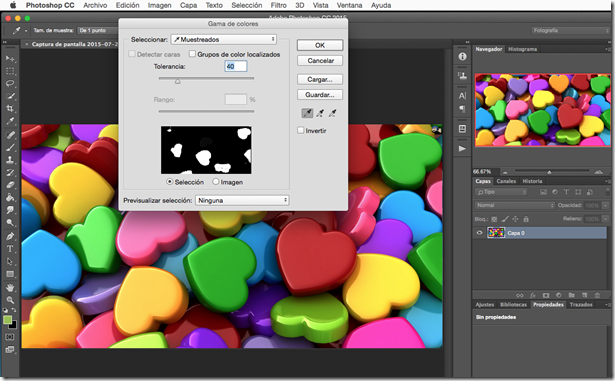Open the Navegador panel options menu
This screenshot has height=381, width=615.
(607, 49)
